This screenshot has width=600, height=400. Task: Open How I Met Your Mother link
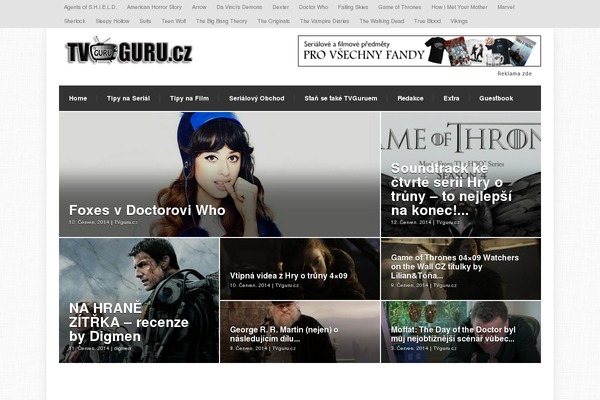[459, 7]
